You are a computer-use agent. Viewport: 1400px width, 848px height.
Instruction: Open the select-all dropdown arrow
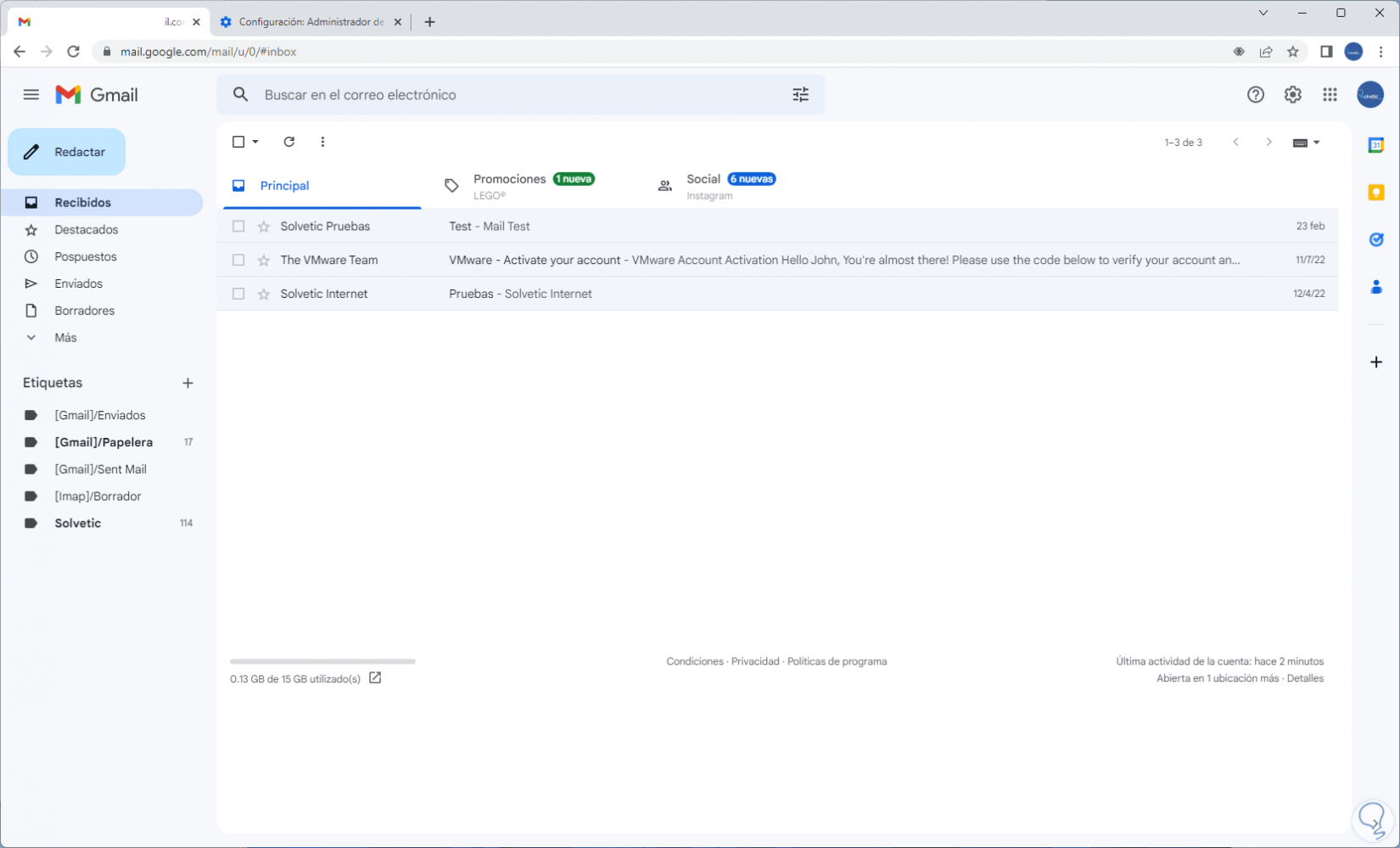pos(255,142)
